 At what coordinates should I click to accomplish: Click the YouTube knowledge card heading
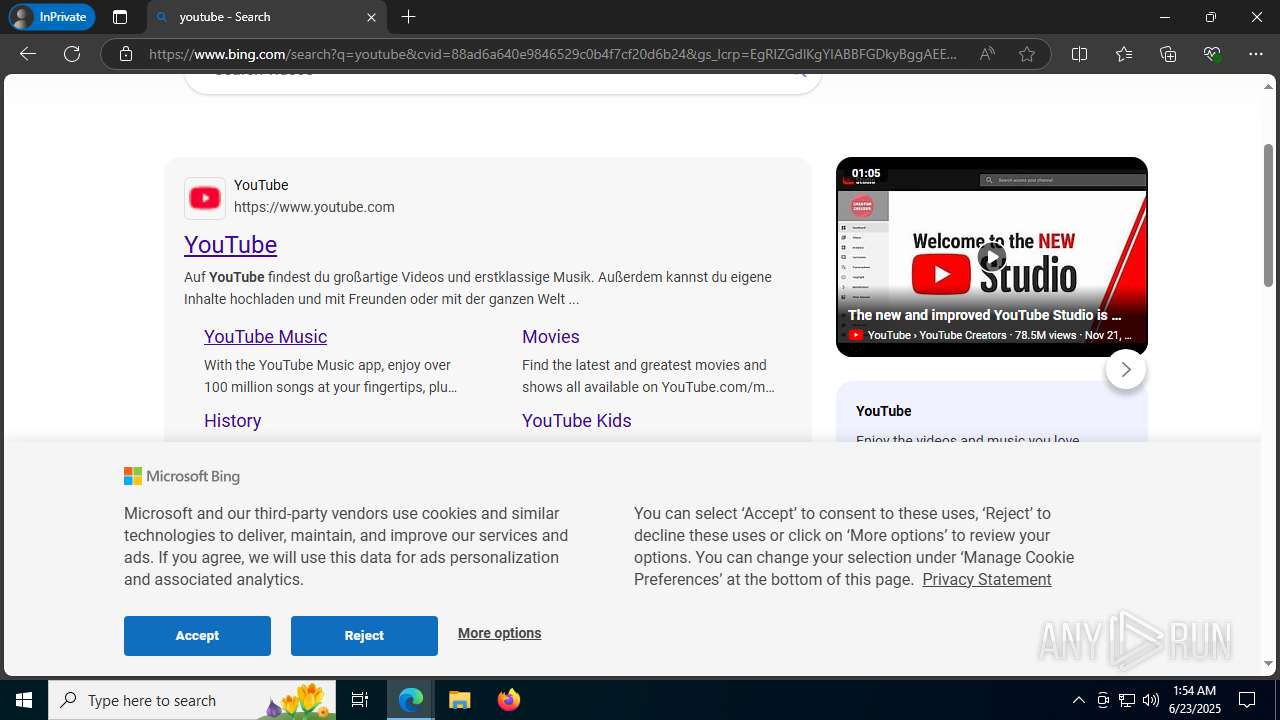tap(884, 411)
